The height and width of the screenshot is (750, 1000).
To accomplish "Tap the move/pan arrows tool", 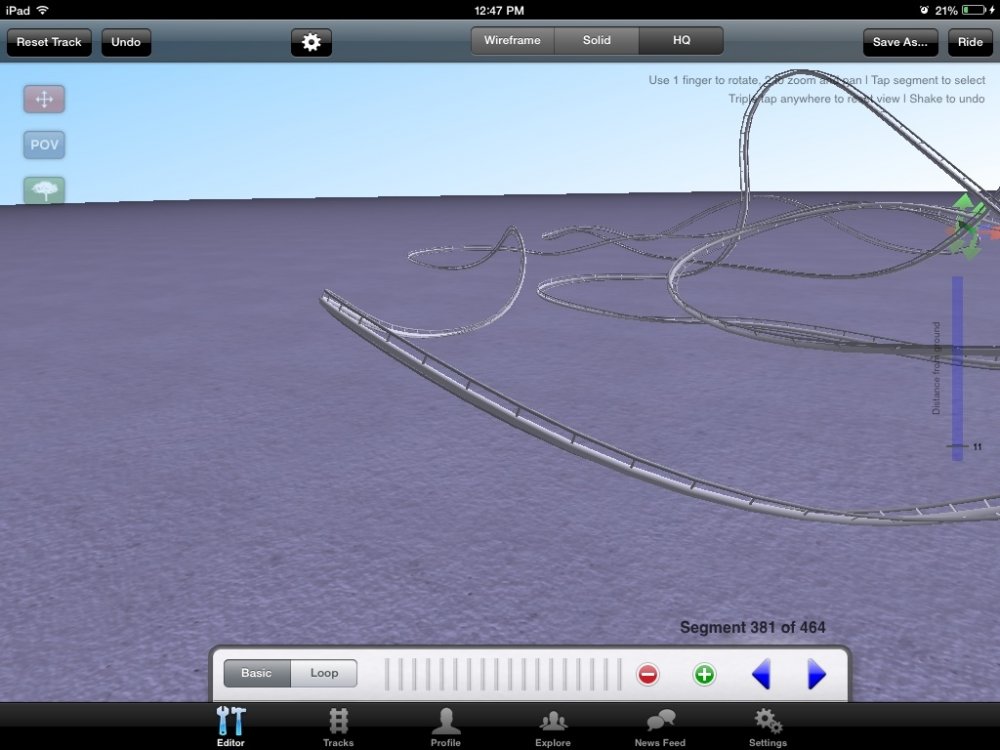I will (x=44, y=99).
